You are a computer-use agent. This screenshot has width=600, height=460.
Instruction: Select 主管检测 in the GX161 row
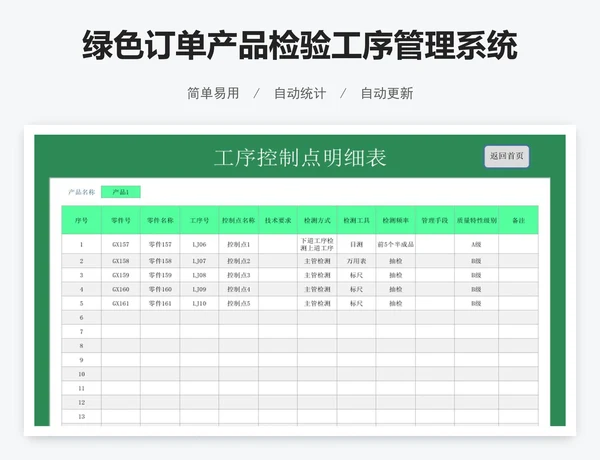point(317,303)
